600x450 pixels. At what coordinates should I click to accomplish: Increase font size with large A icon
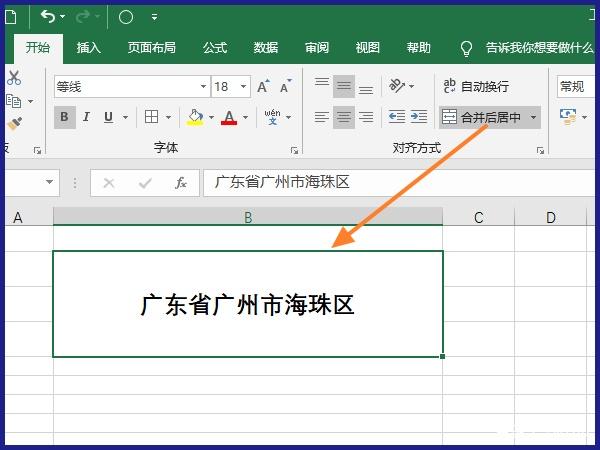[263, 86]
